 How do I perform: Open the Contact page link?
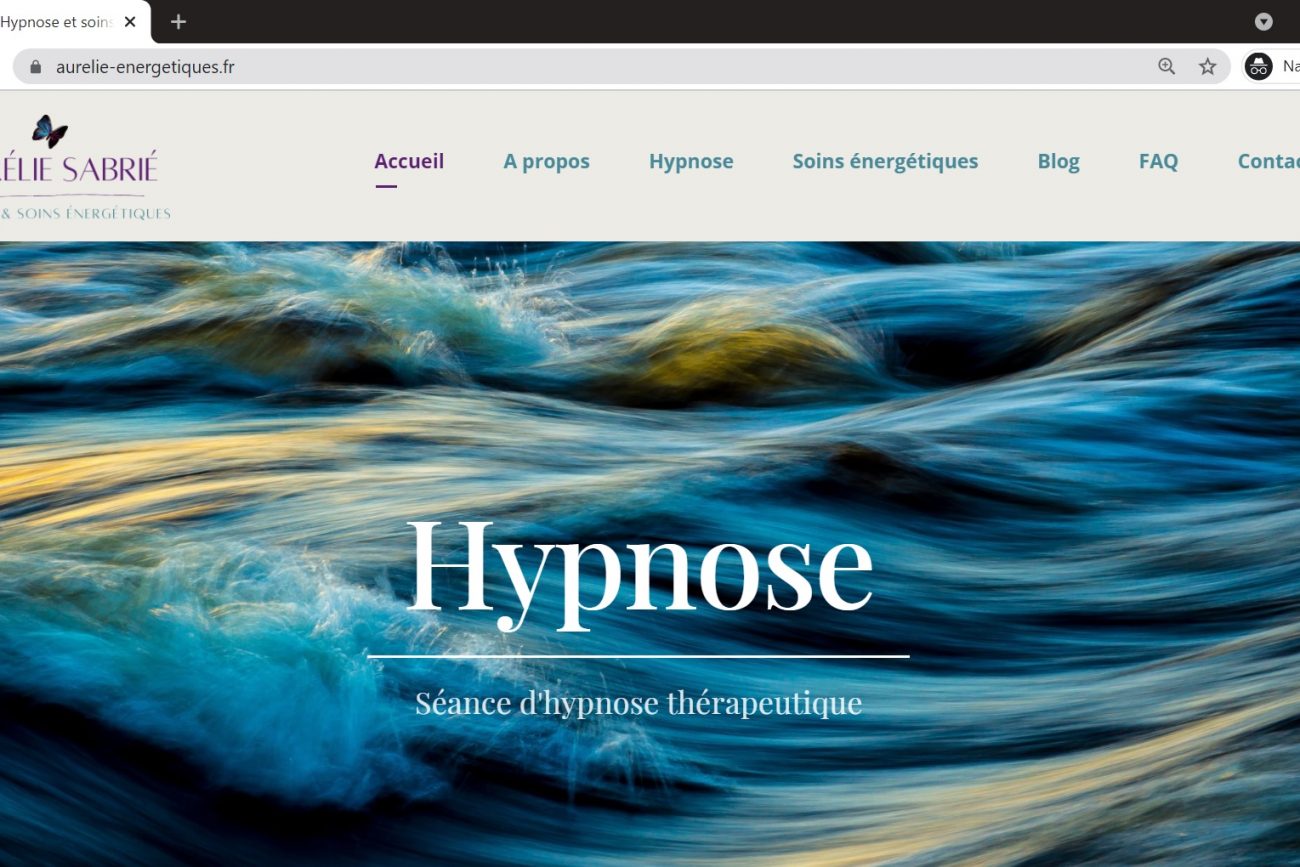click(1268, 161)
